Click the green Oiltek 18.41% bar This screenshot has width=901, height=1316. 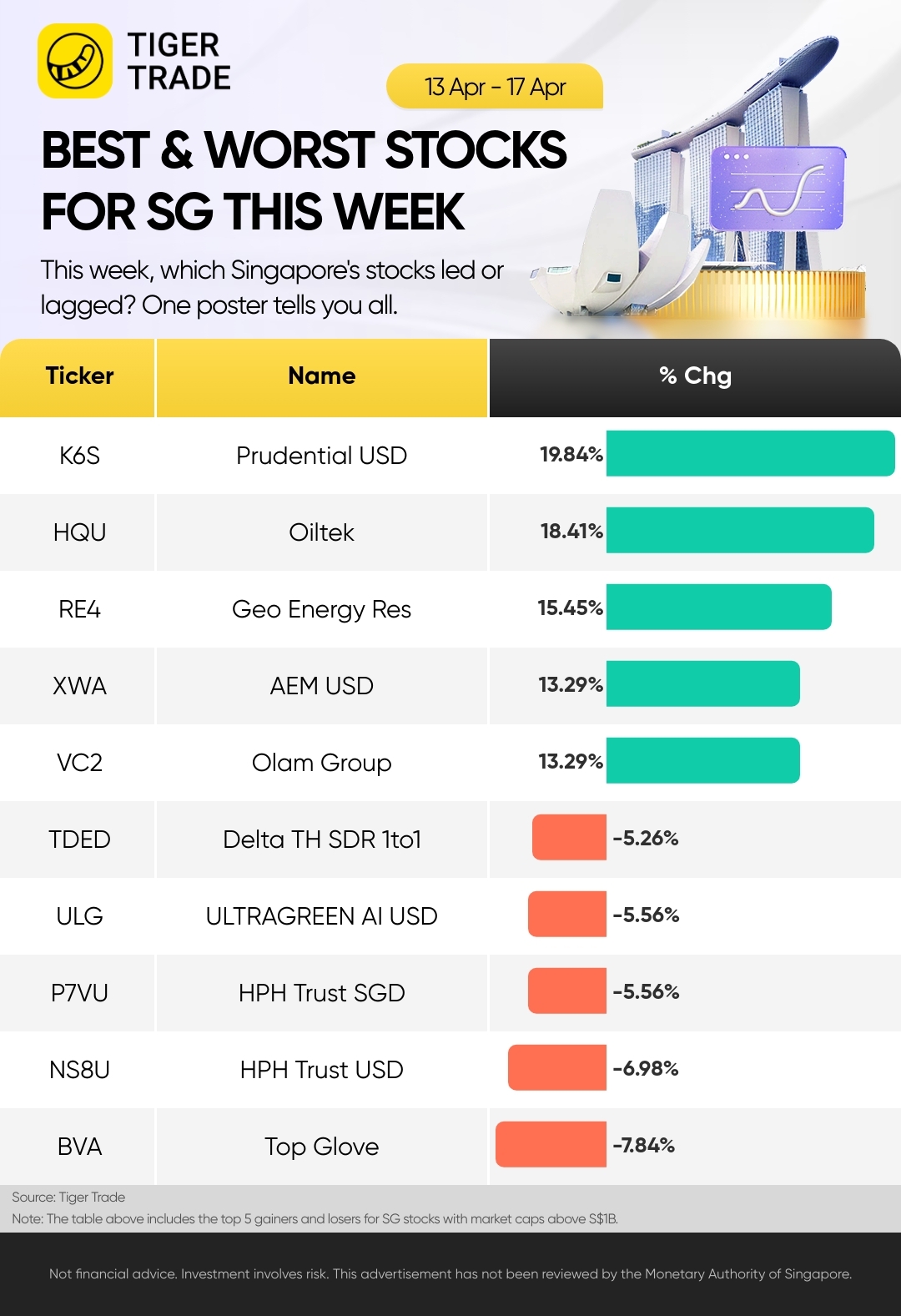(740, 530)
